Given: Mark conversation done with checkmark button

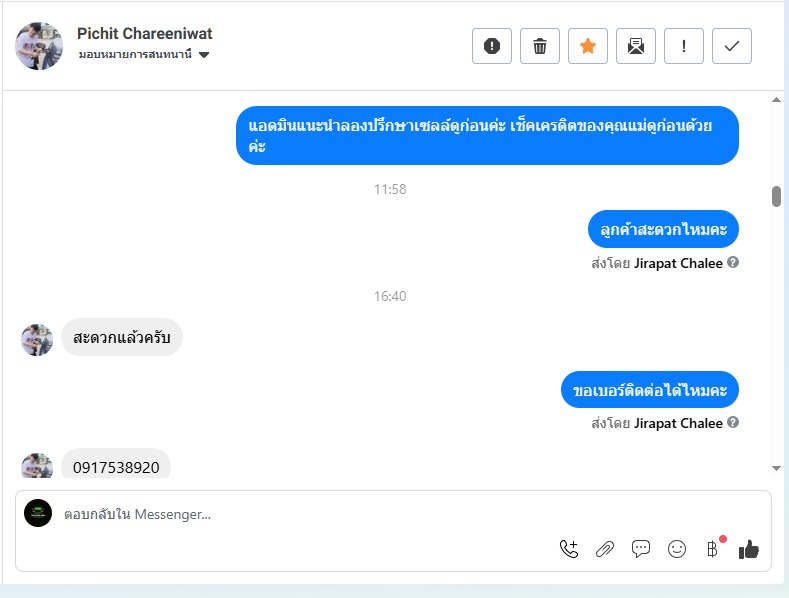Looking at the screenshot, I should pyautogui.click(x=732, y=46).
